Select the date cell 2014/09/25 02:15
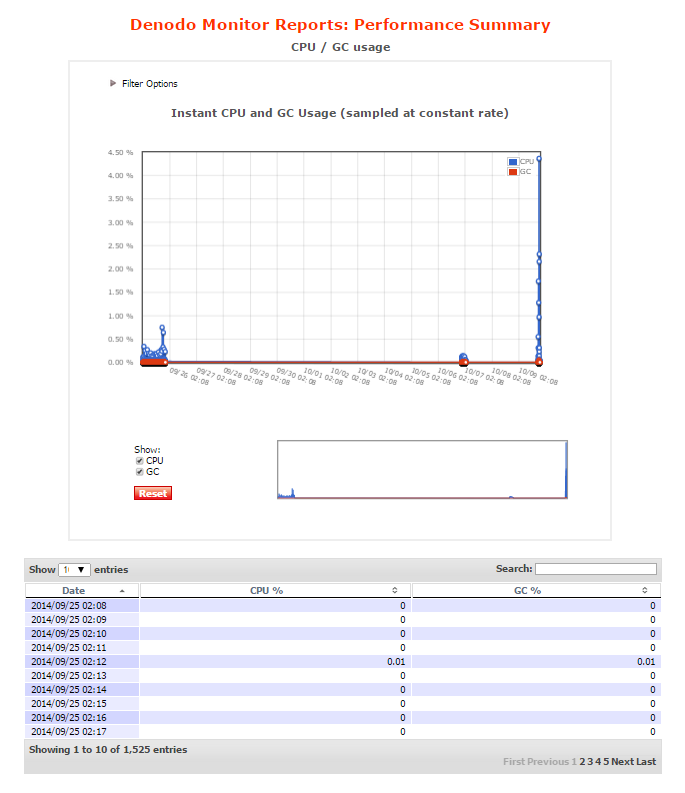 tap(82, 703)
